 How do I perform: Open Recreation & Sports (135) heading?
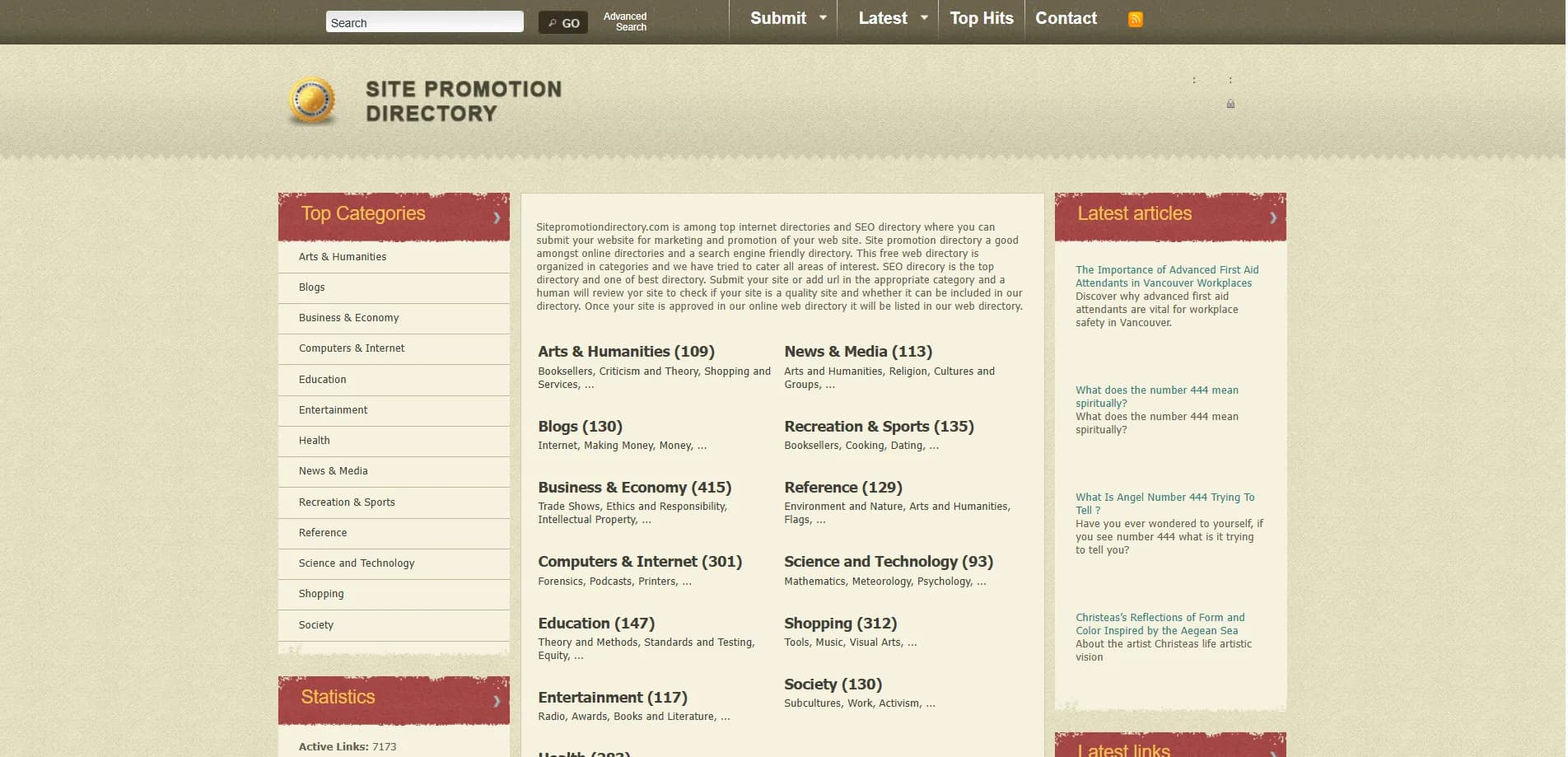click(879, 427)
